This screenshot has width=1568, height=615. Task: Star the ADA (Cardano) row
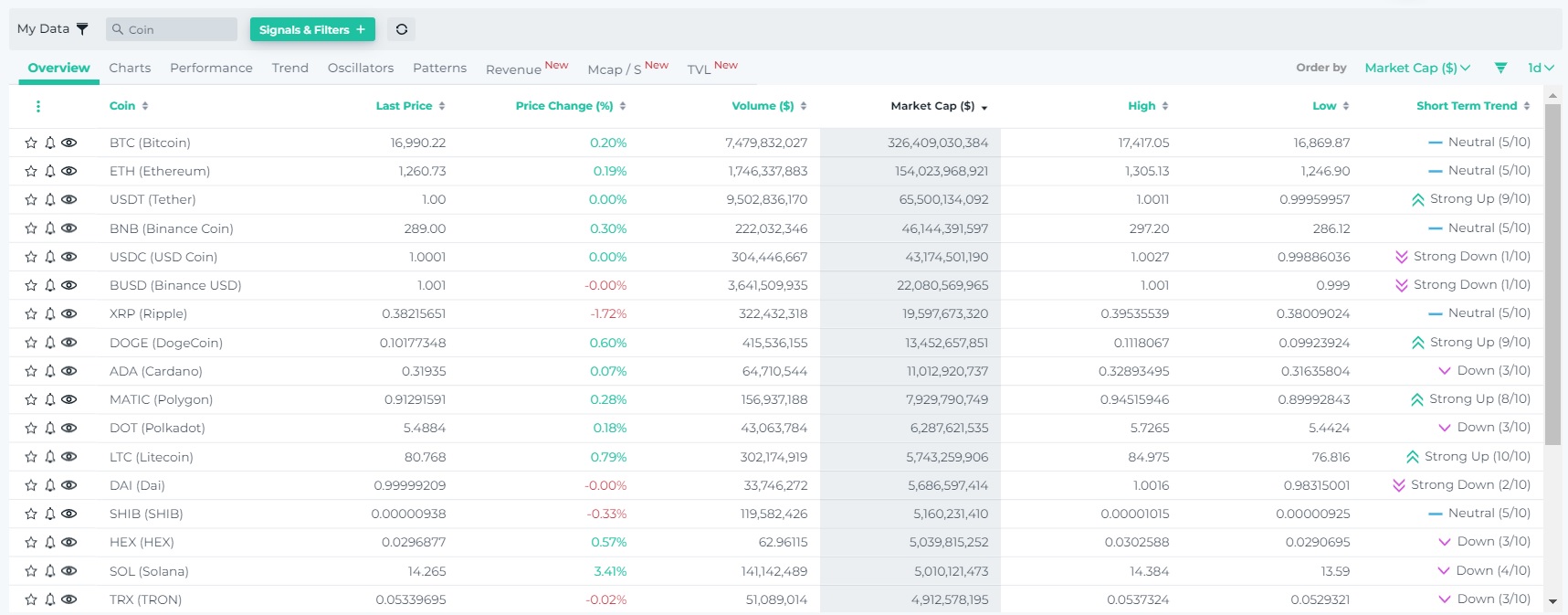click(x=31, y=371)
